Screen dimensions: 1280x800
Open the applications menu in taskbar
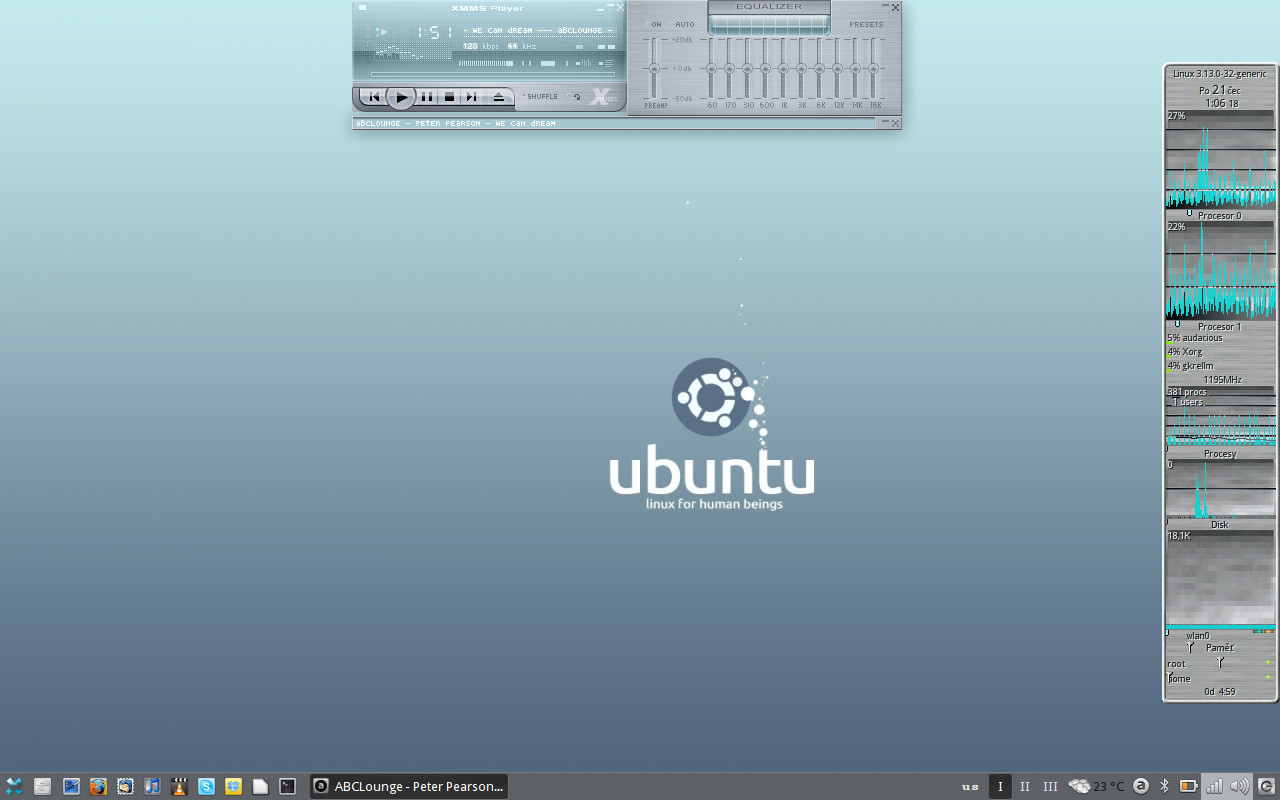point(14,786)
